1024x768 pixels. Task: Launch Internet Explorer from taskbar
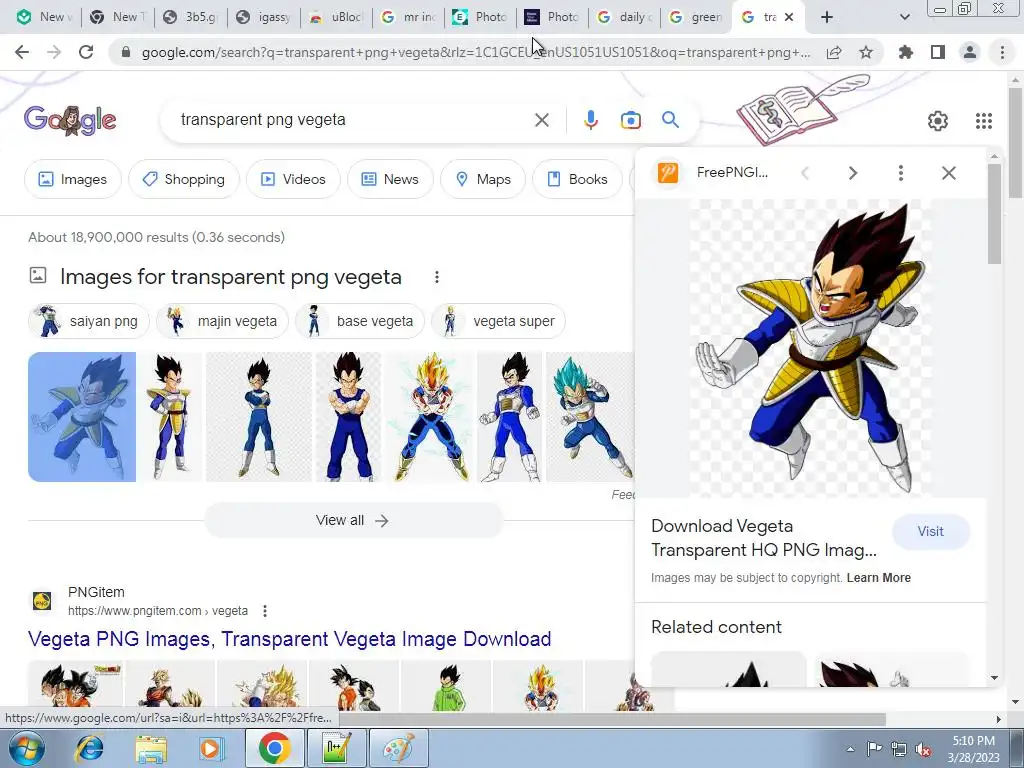88,748
